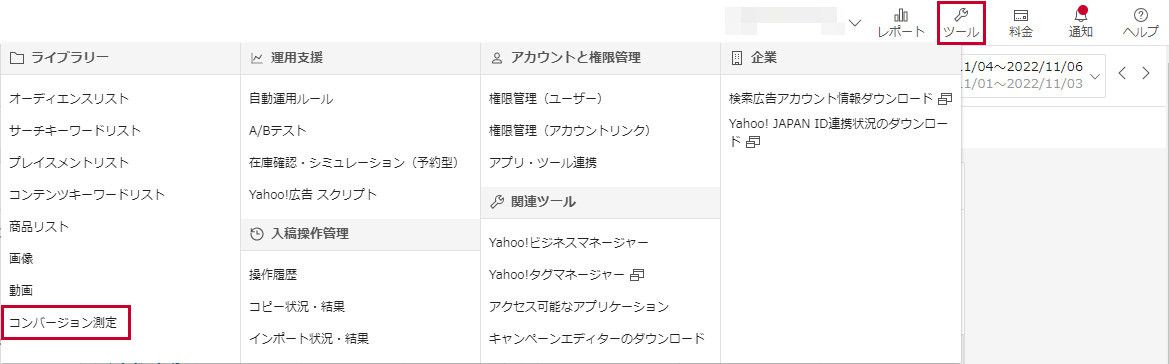The width and height of the screenshot is (1169, 364).
Task: Click external icon next to 検索広告アカウント情報ダウンロード
Action: [x=945, y=98]
